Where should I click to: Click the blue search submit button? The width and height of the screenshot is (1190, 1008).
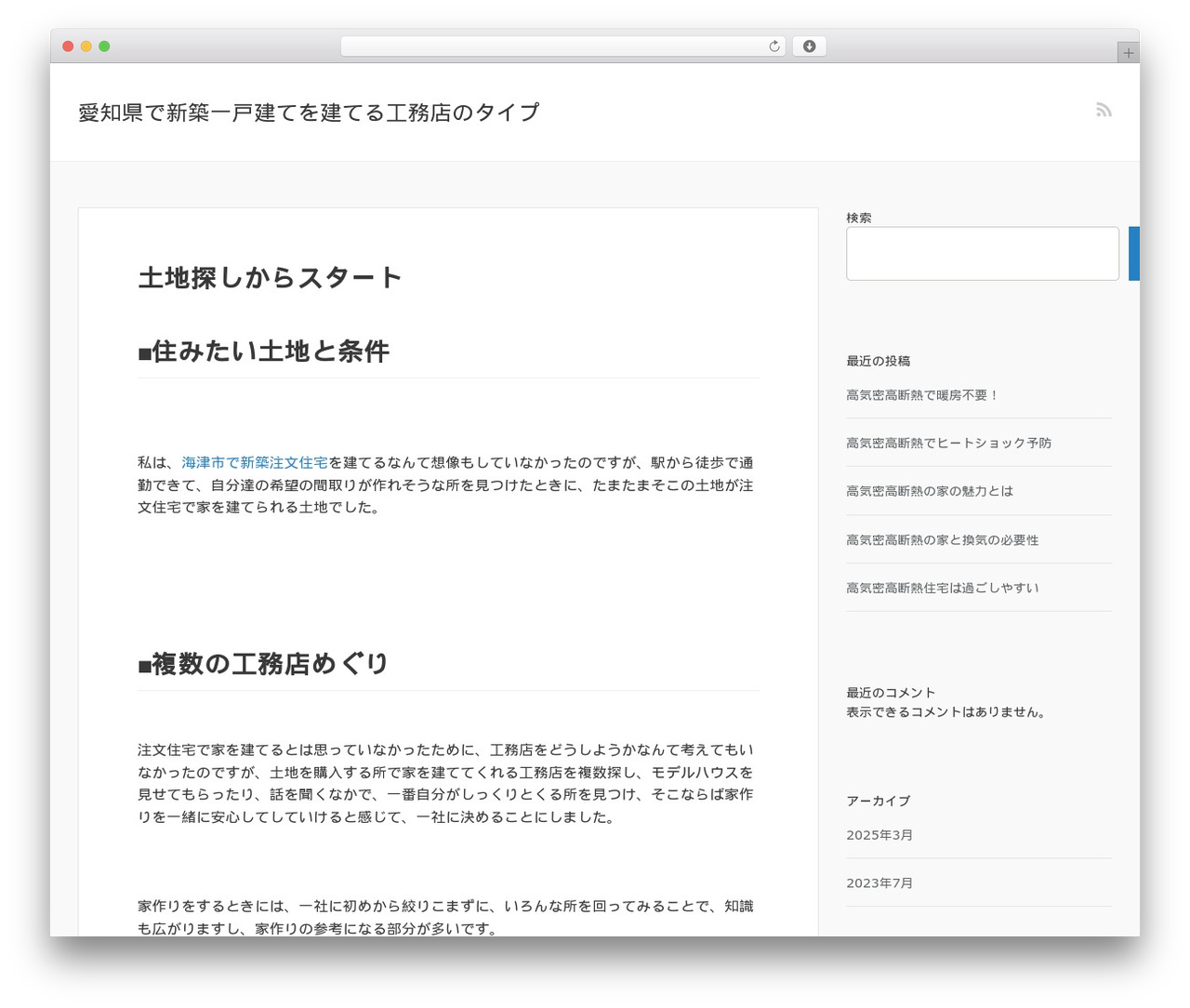pyautogui.click(x=1134, y=253)
